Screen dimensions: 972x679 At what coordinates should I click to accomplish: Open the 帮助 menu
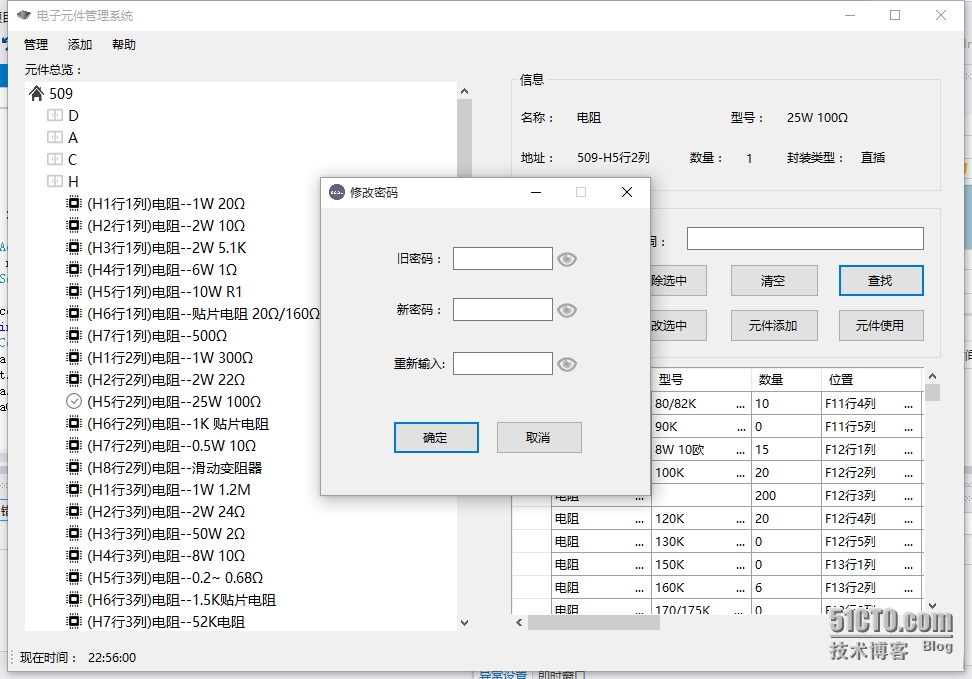pyautogui.click(x=124, y=45)
